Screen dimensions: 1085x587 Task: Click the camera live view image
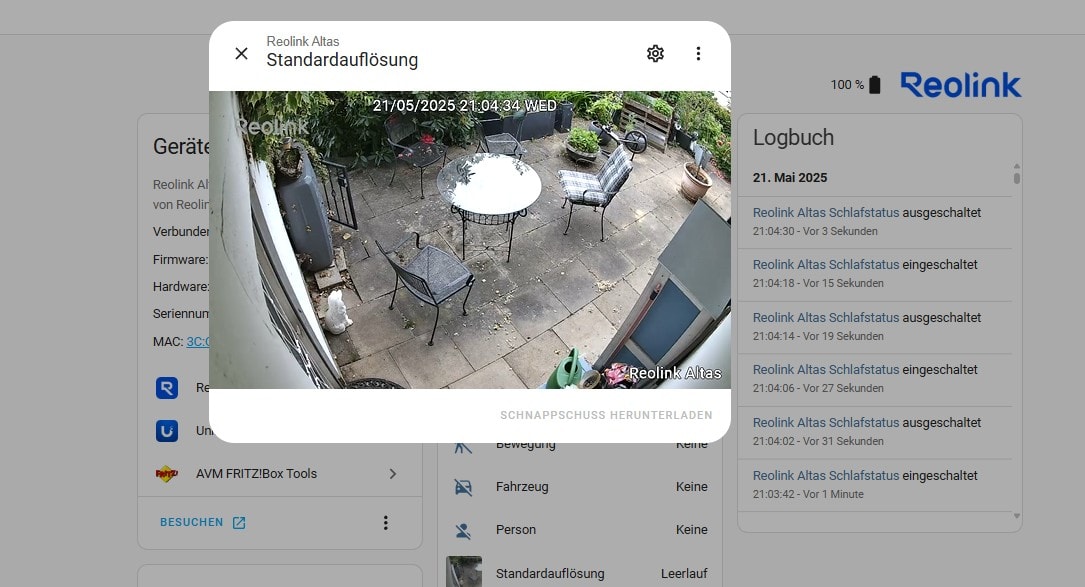pyautogui.click(x=470, y=240)
